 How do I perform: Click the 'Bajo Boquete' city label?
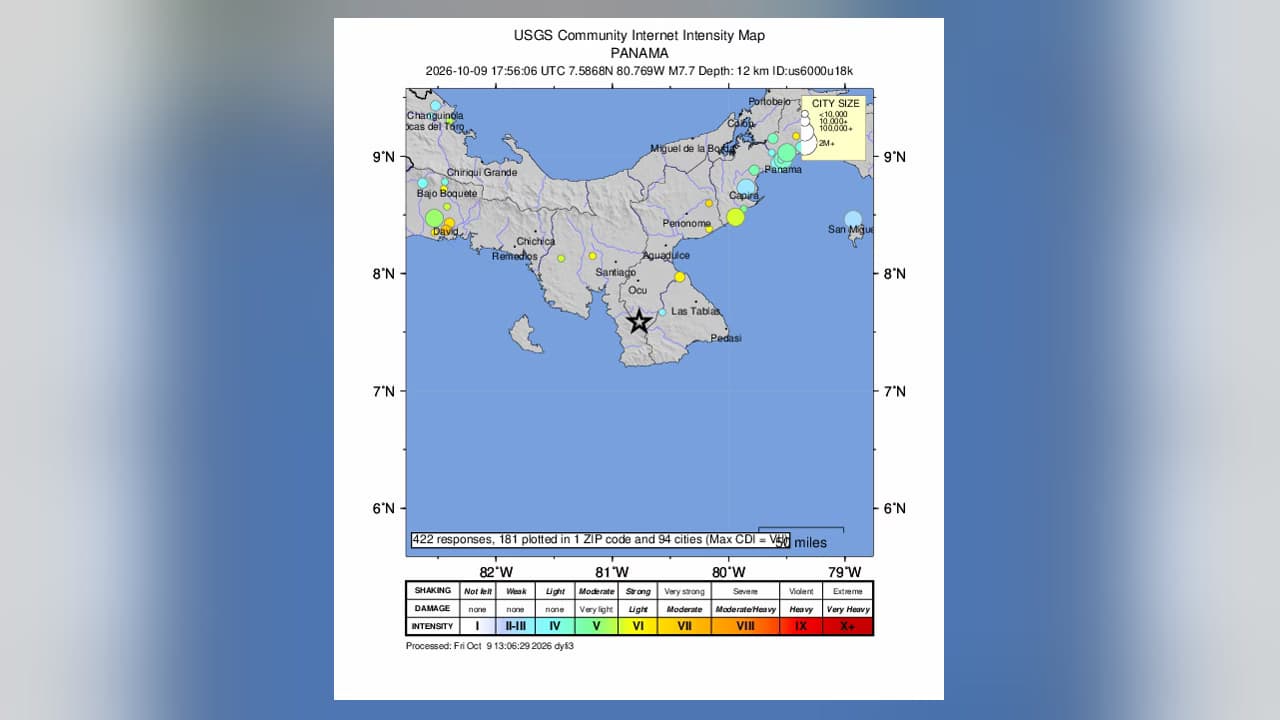(x=447, y=193)
